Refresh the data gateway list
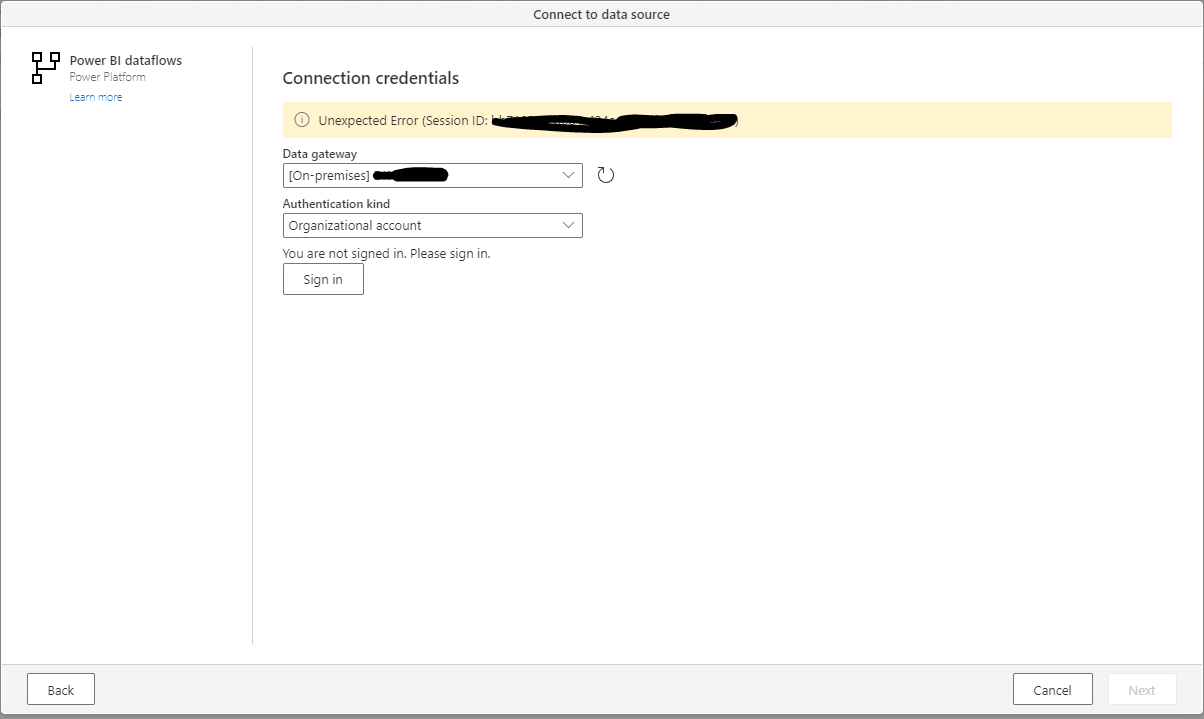This screenshot has width=1204, height=719. tap(605, 175)
